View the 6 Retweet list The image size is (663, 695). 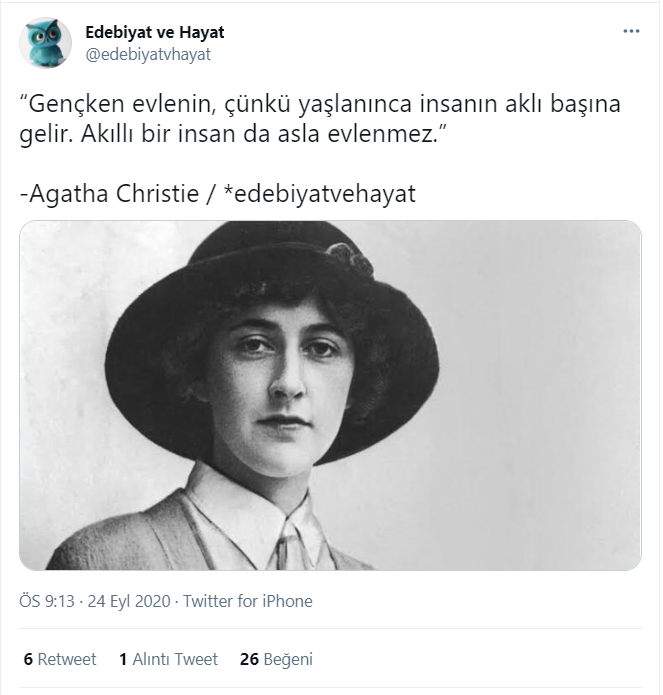point(59,659)
